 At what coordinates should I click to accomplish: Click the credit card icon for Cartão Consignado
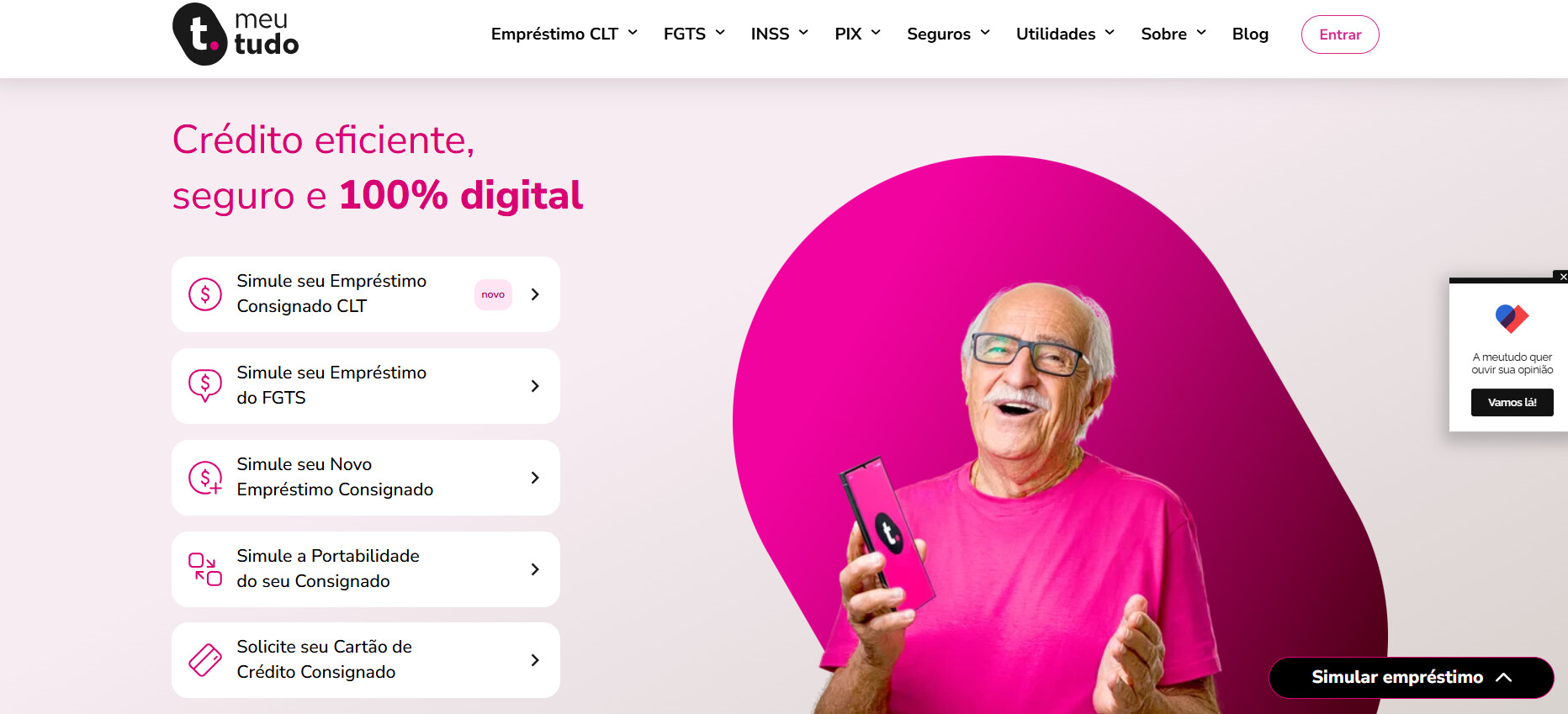pyautogui.click(x=205, y=660)
